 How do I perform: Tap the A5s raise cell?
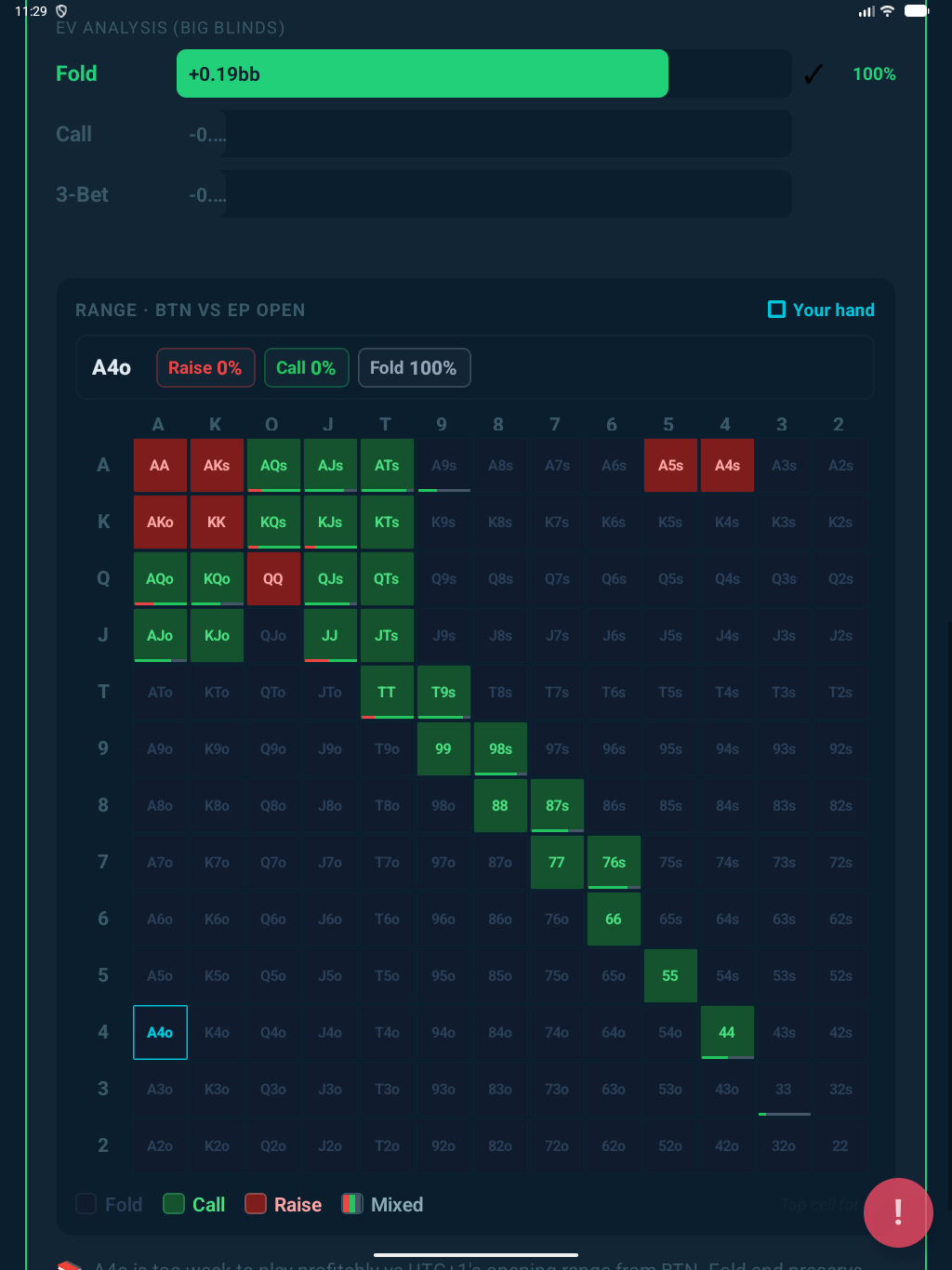[670, 466]
